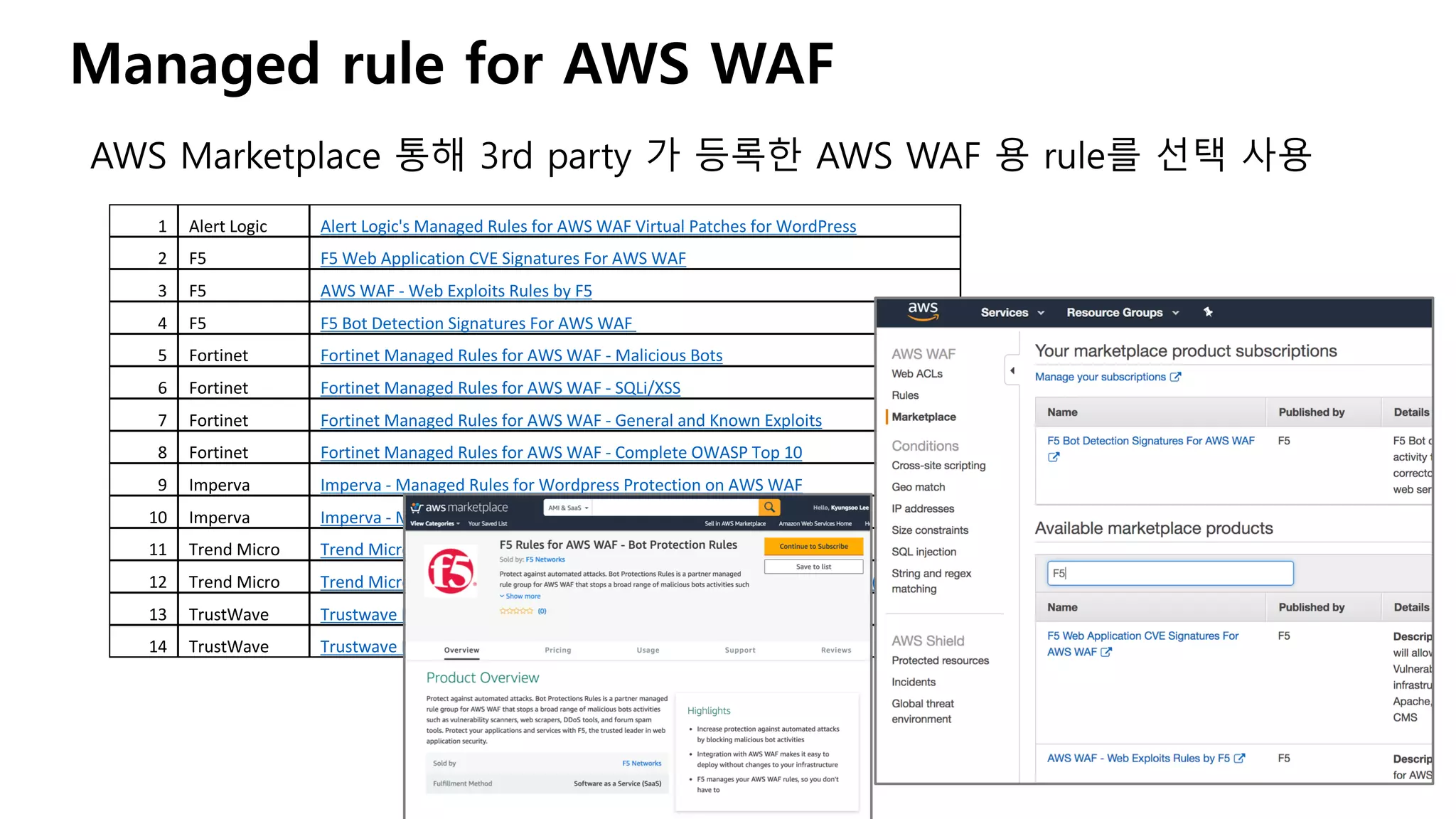Viewport: 1456px width, 819px height.
Task: Switch to the Support tab on product page
Action: (740, 651)
